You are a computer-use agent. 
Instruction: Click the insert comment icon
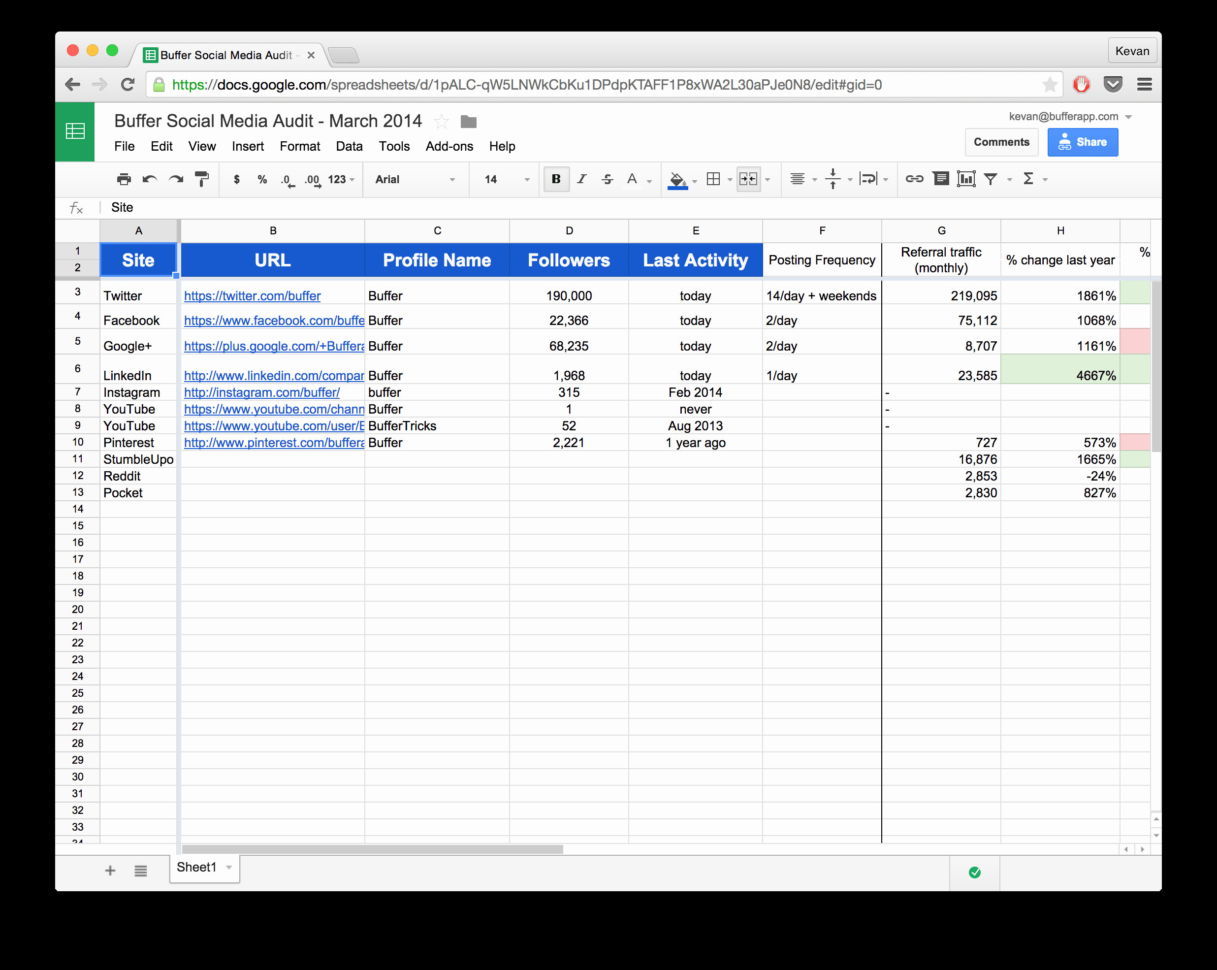click(x=940, y=179)
